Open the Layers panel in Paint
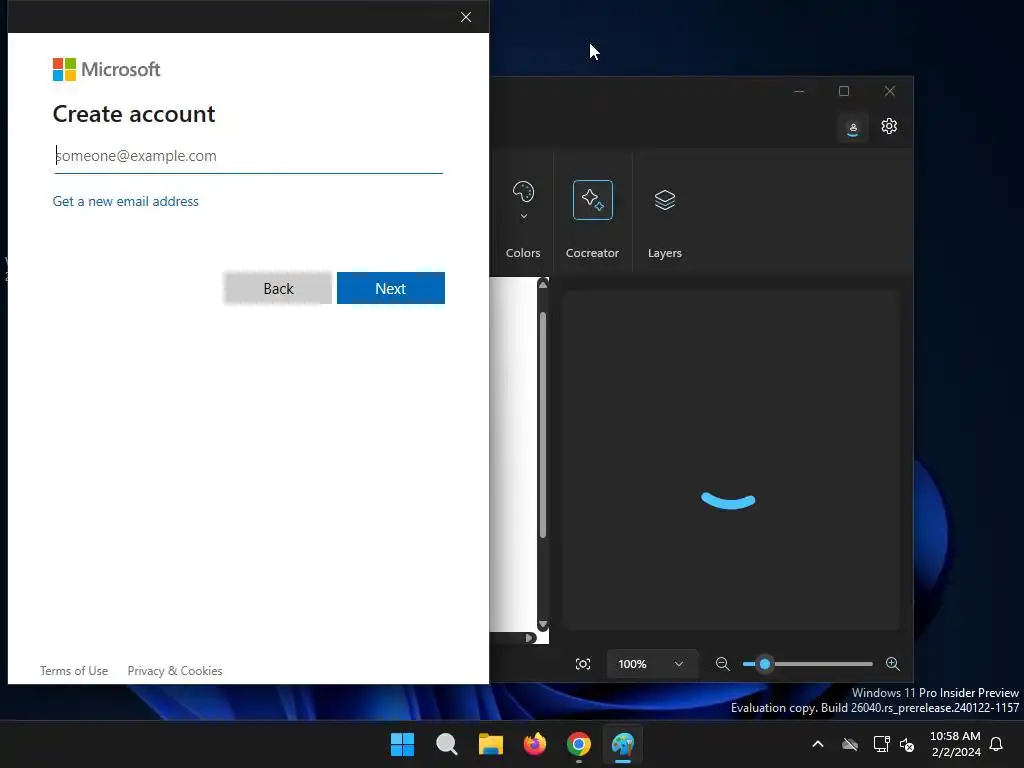The image size is (1024, 768). pyautogui.click(x=665, y=200)
